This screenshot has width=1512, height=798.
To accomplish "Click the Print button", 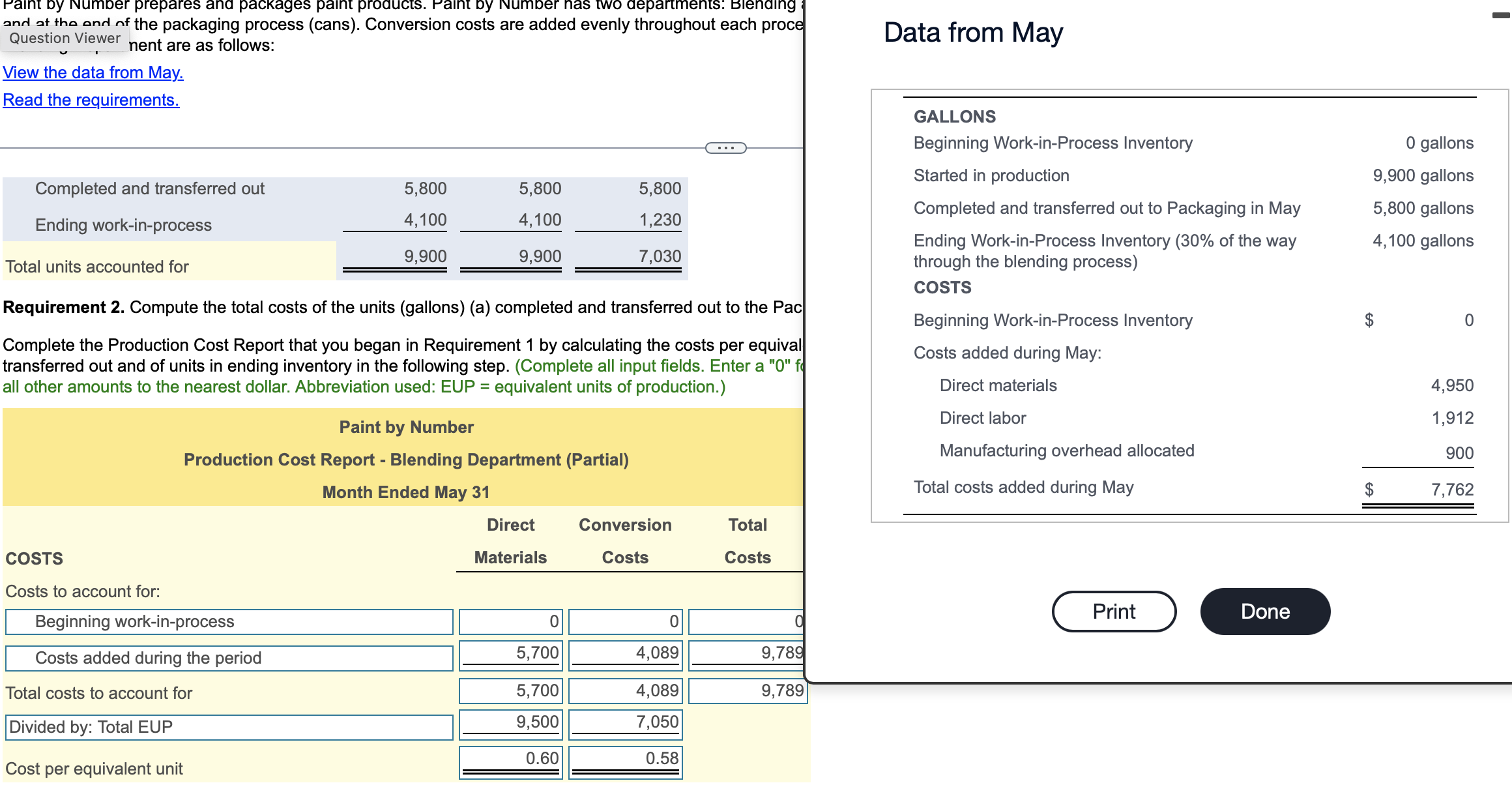I will pyautogui.click(x=1114, y=612).
